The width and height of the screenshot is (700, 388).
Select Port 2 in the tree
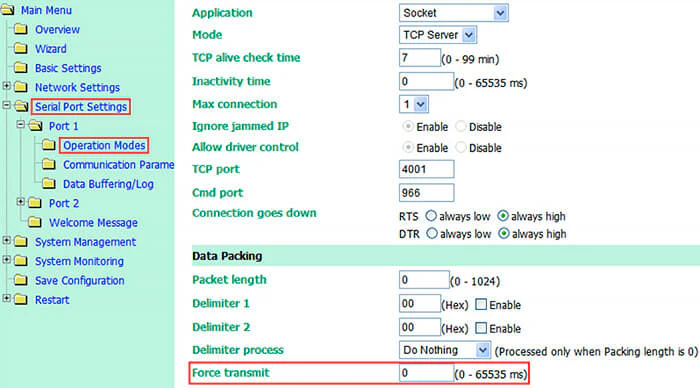pos(64,203)
